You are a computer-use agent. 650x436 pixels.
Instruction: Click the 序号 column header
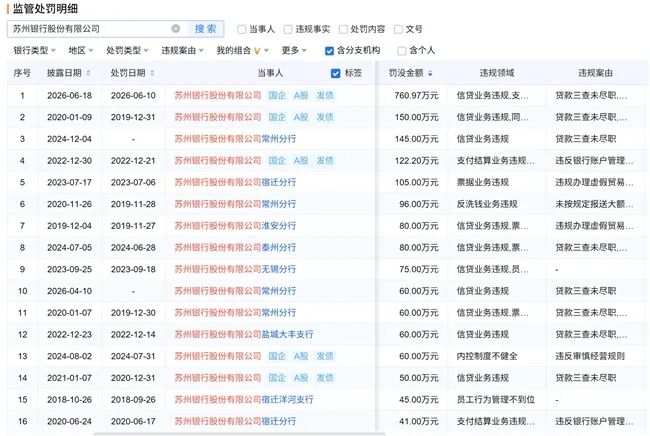(x=22, y=73)
